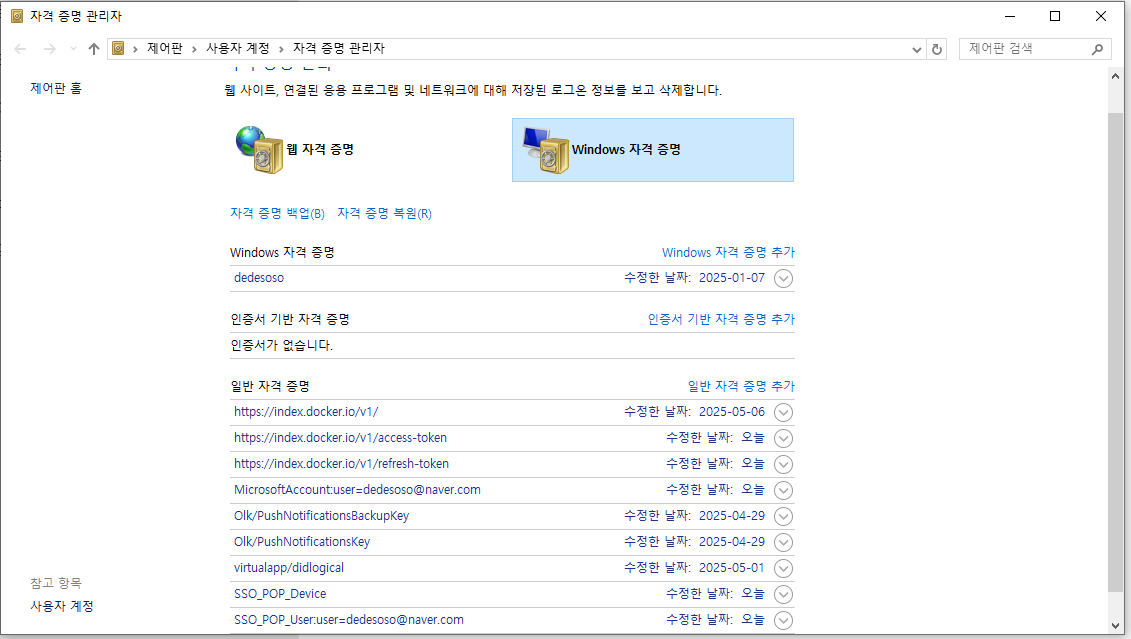Screen dimensions: 1131x639
Task: Expand virtualapp/didlogical chevron
Action: pos(783,568)
